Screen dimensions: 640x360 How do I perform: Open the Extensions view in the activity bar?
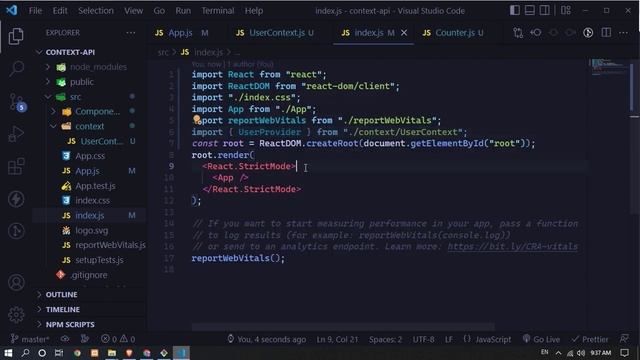click(x=16, y=167)
